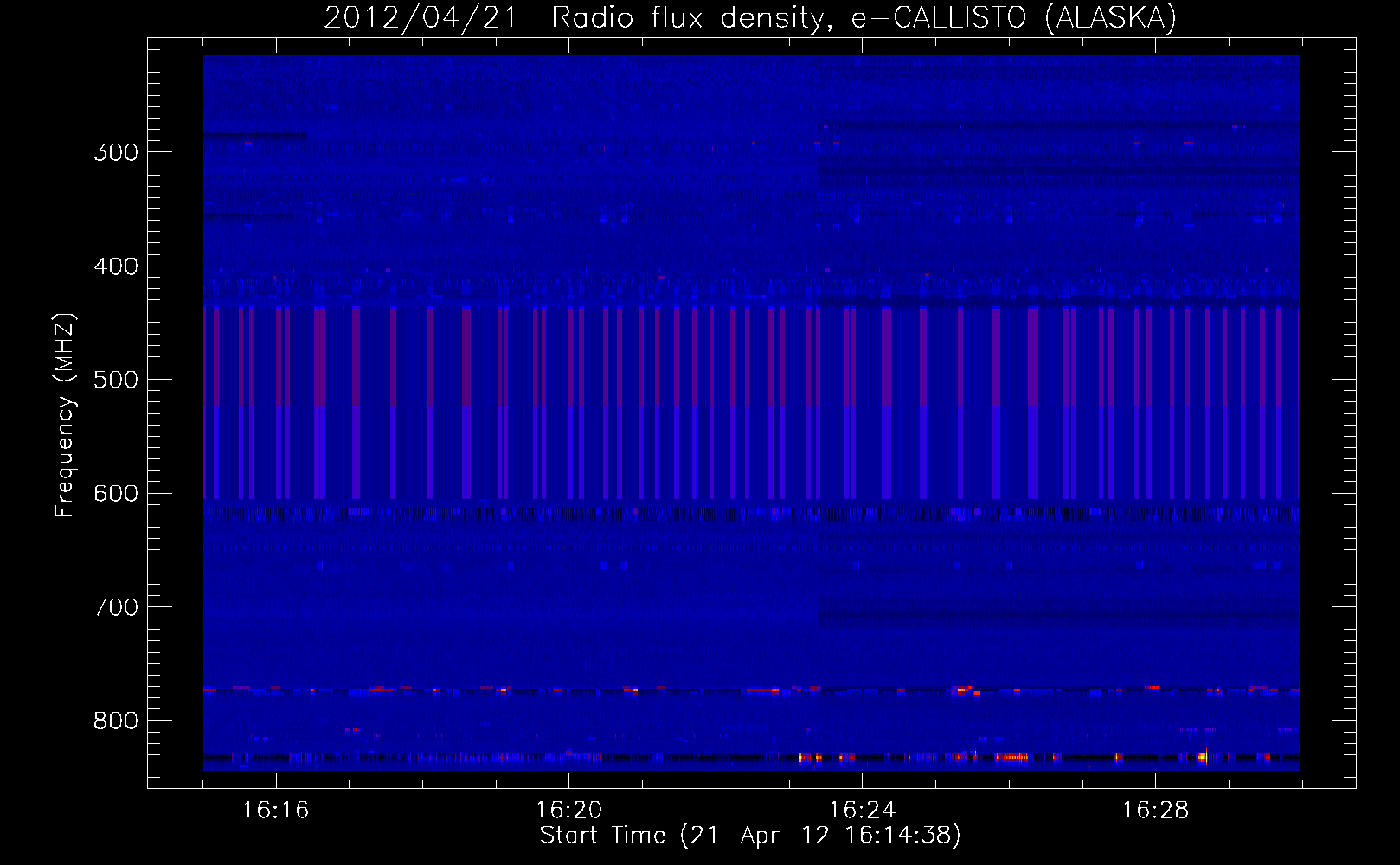Click the 16:20 time tick label

pyautogui.click(x=568, y=810)
